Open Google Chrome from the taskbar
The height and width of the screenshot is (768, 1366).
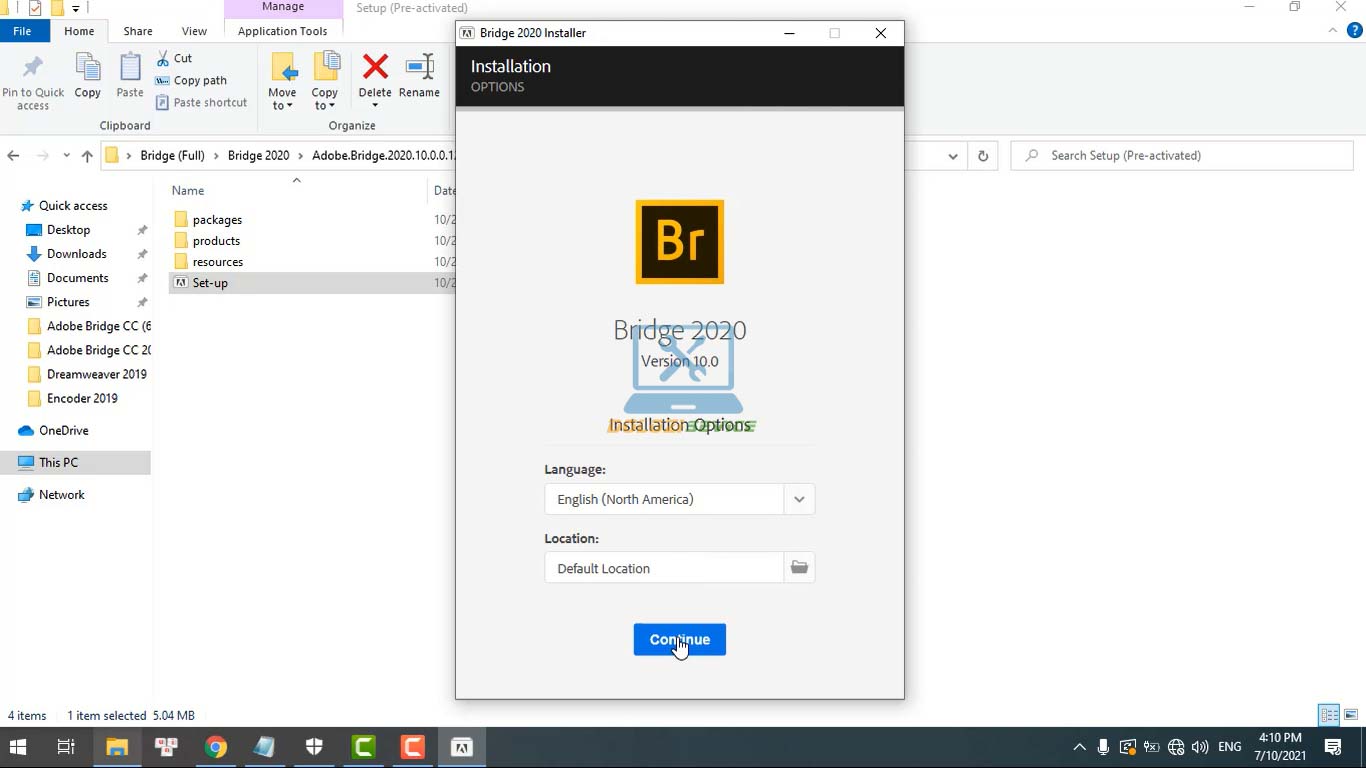[x=216, y=747]
